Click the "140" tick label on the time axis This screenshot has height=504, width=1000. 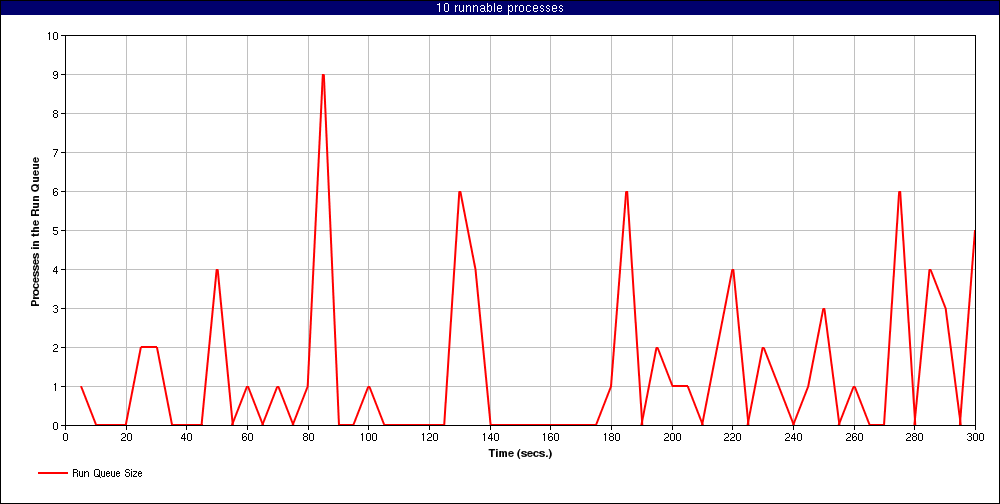pyautogui.click(x=490, y=437)
